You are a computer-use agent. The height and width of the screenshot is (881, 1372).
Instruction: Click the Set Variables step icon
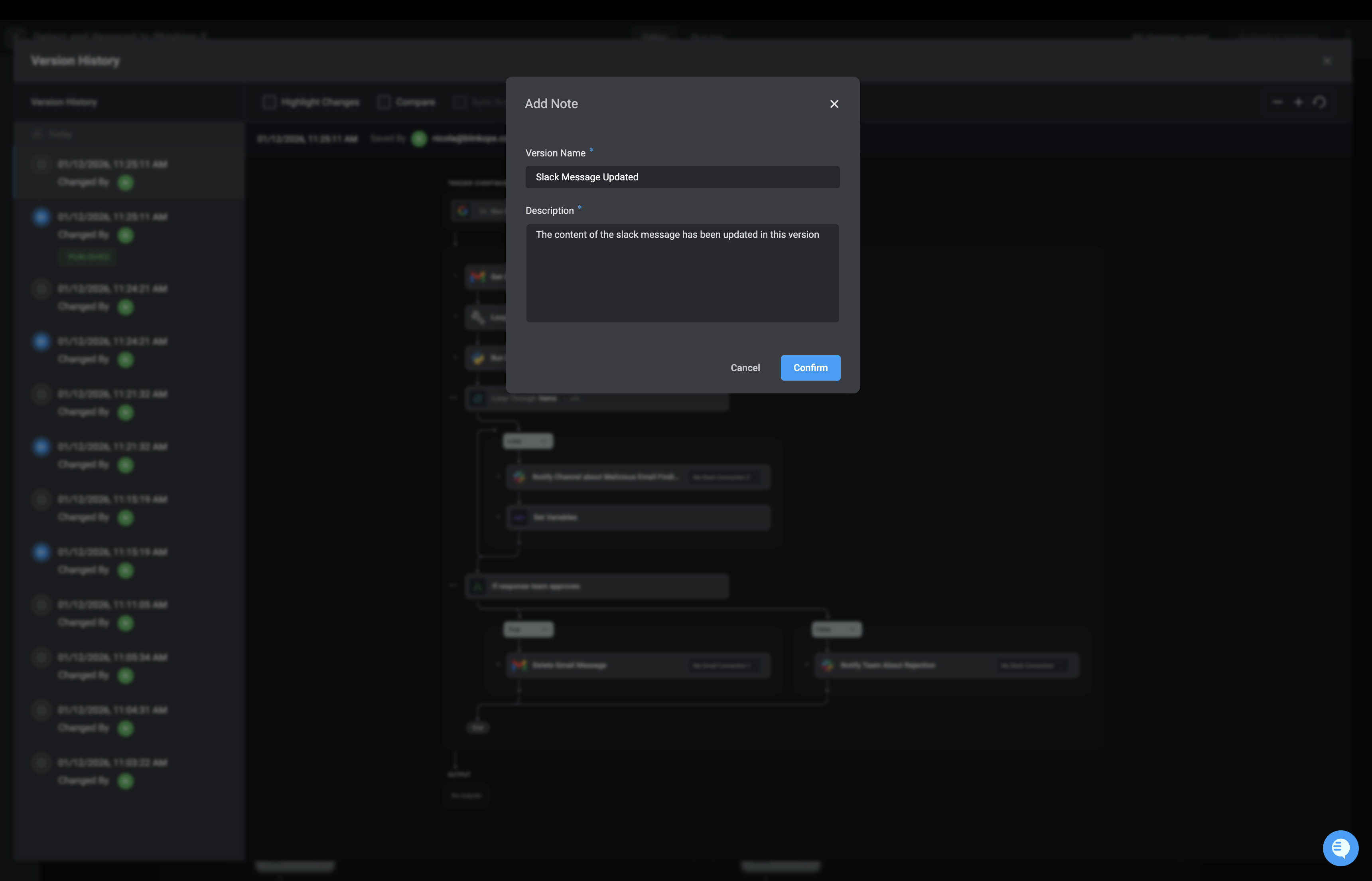point(519,518)
